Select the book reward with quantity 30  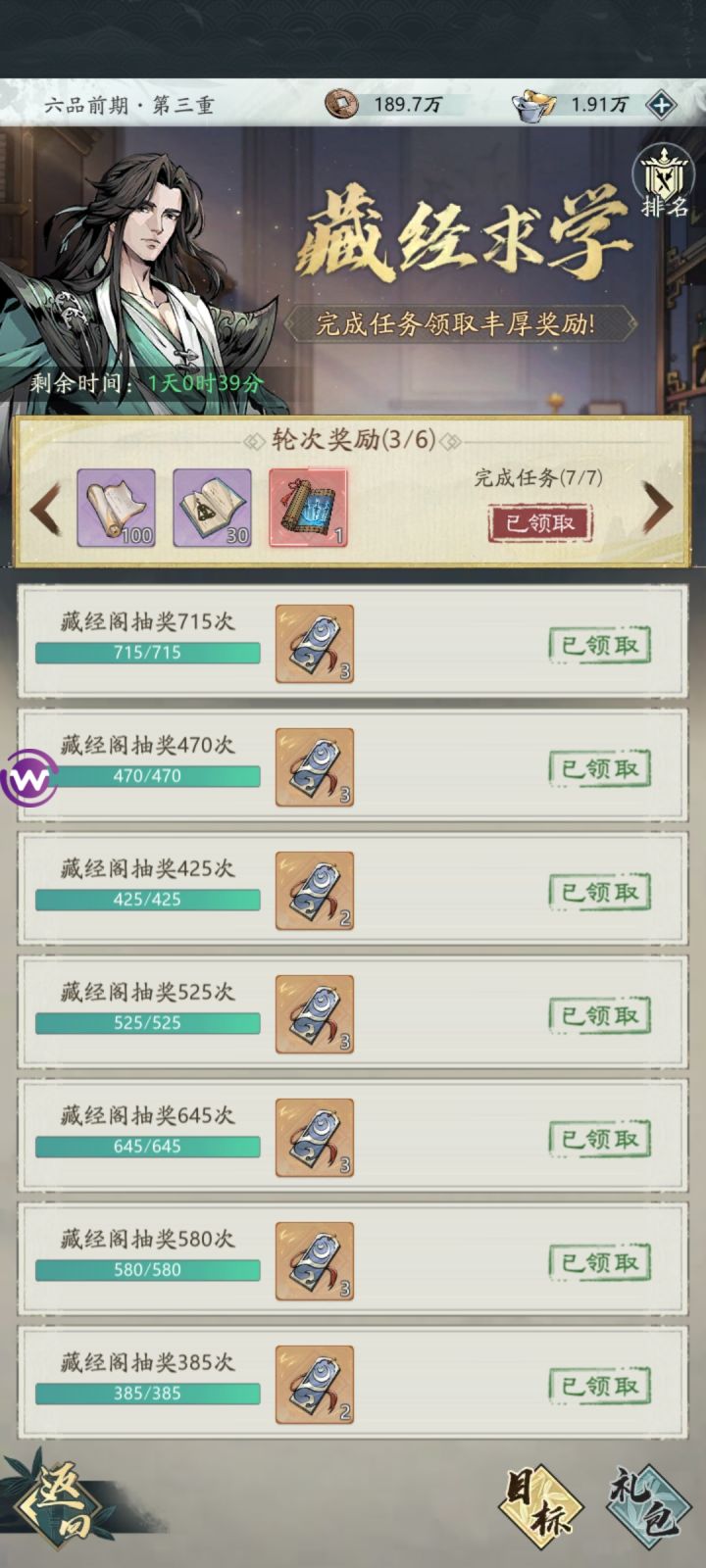[212, 507]
